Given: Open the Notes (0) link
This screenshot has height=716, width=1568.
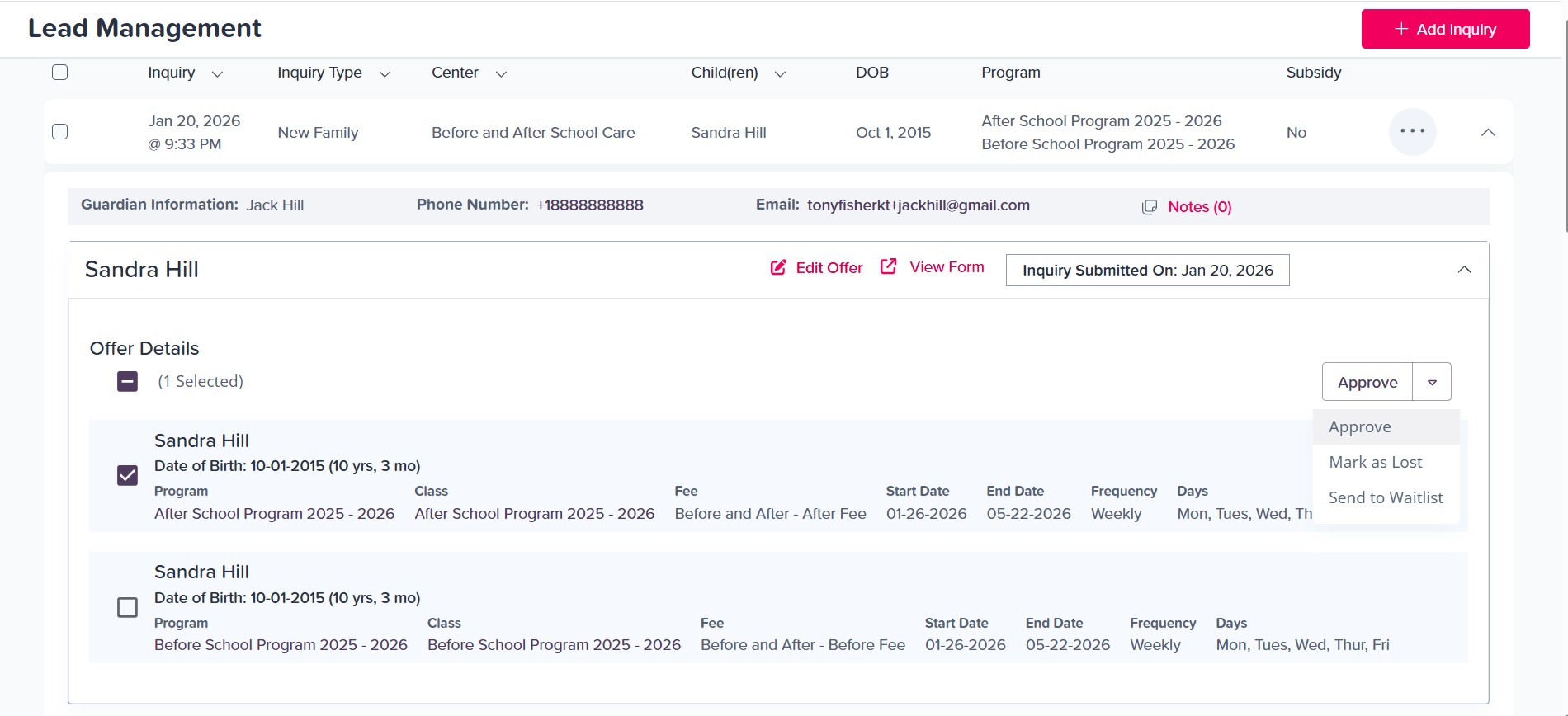Looking at the screenshot, I should click(x=1199, y=207).
